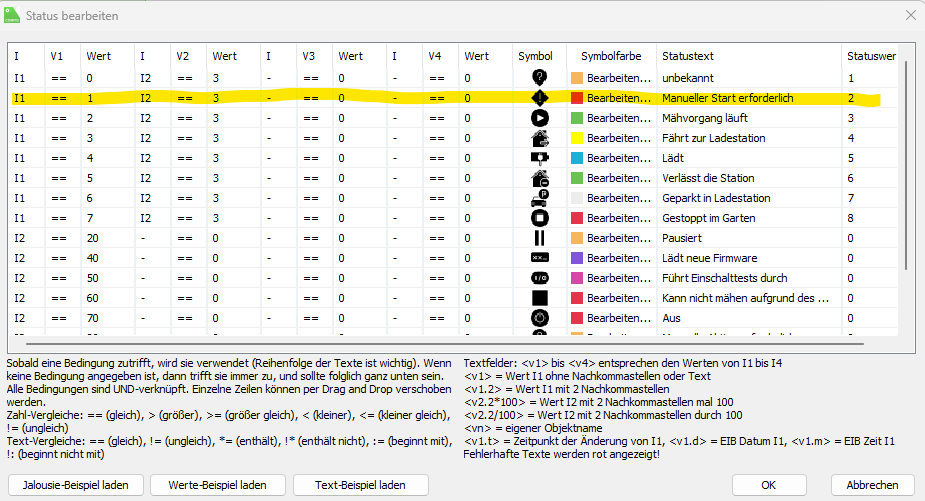Open green color swatch for 'Verlässt die Station'
Screen dimensions: 925x501
tap(576, 178)
